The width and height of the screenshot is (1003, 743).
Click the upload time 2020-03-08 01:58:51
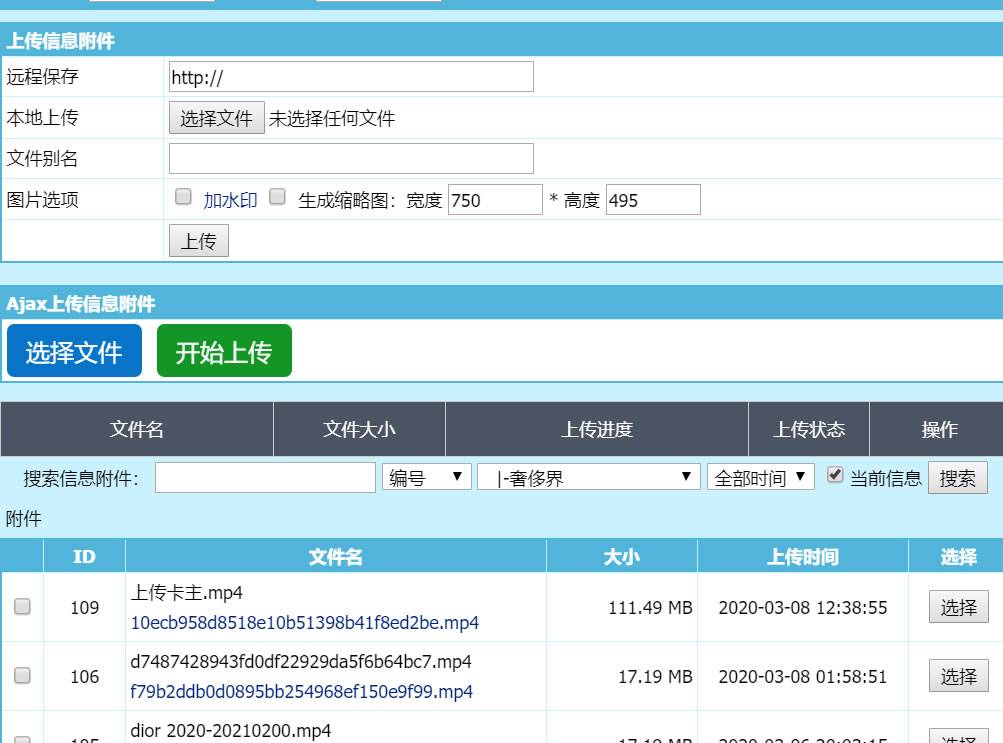click(x=803, y=677)
